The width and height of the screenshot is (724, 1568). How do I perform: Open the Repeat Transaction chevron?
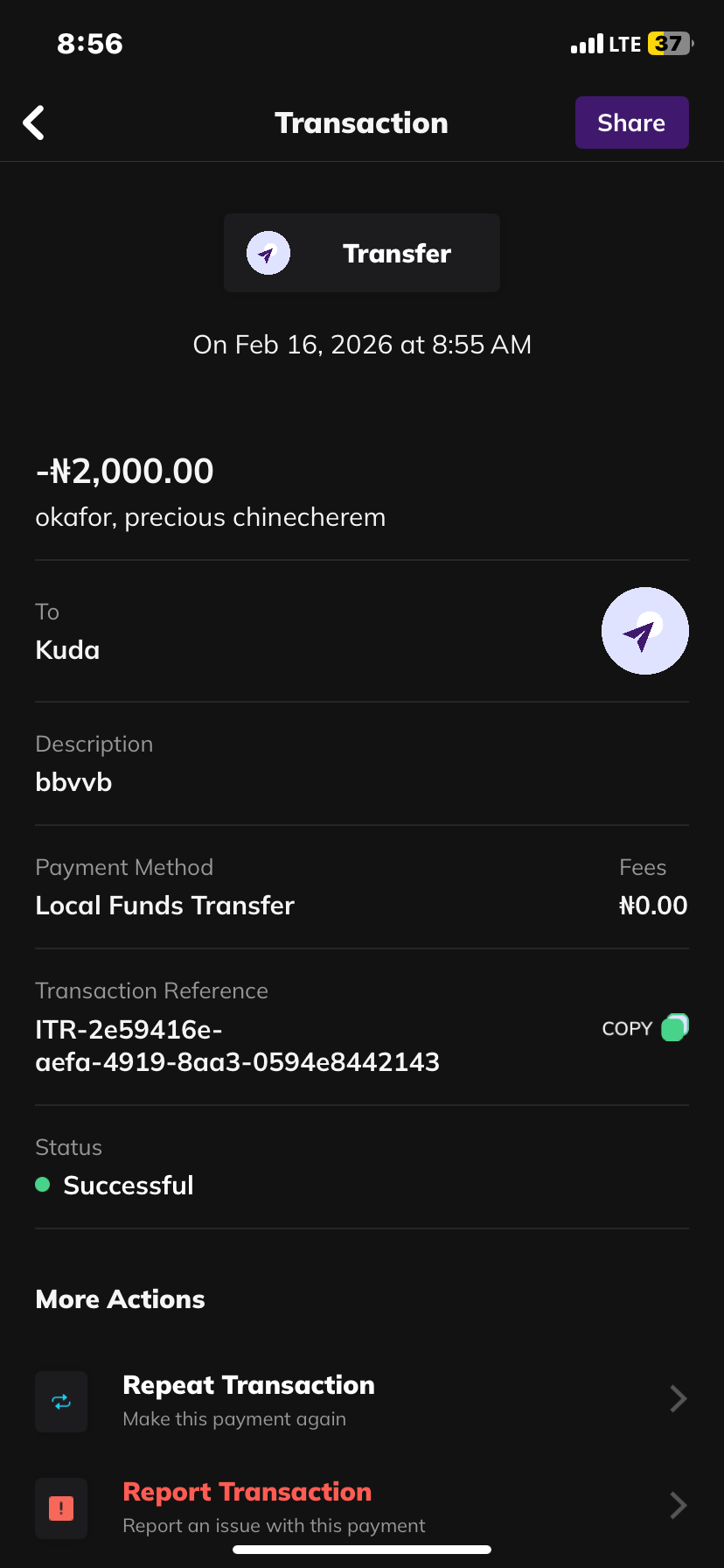pos(678,1399)
